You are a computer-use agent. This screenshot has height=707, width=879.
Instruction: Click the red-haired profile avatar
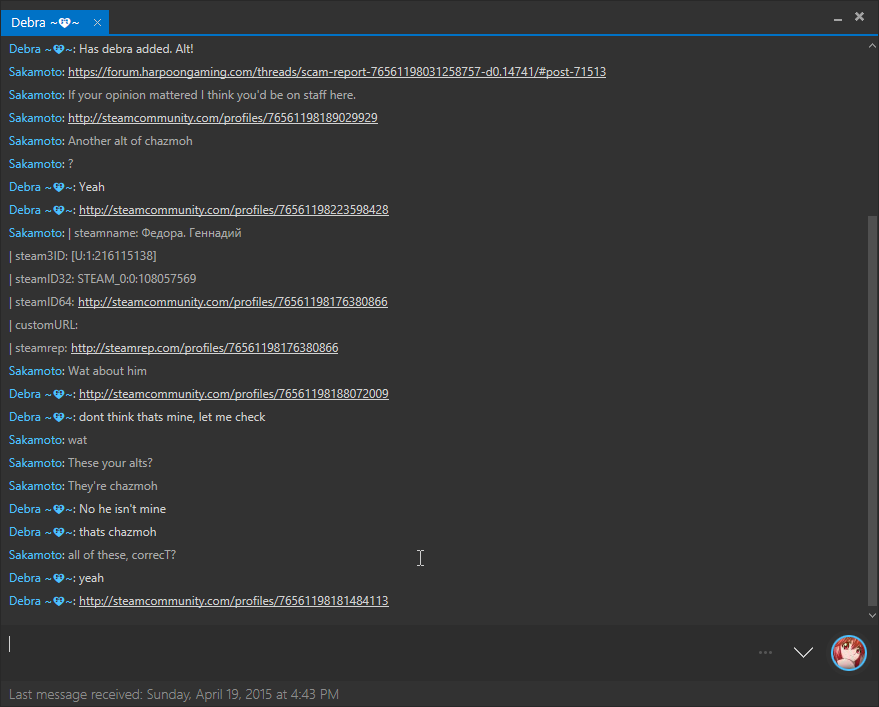click(849, 652)
